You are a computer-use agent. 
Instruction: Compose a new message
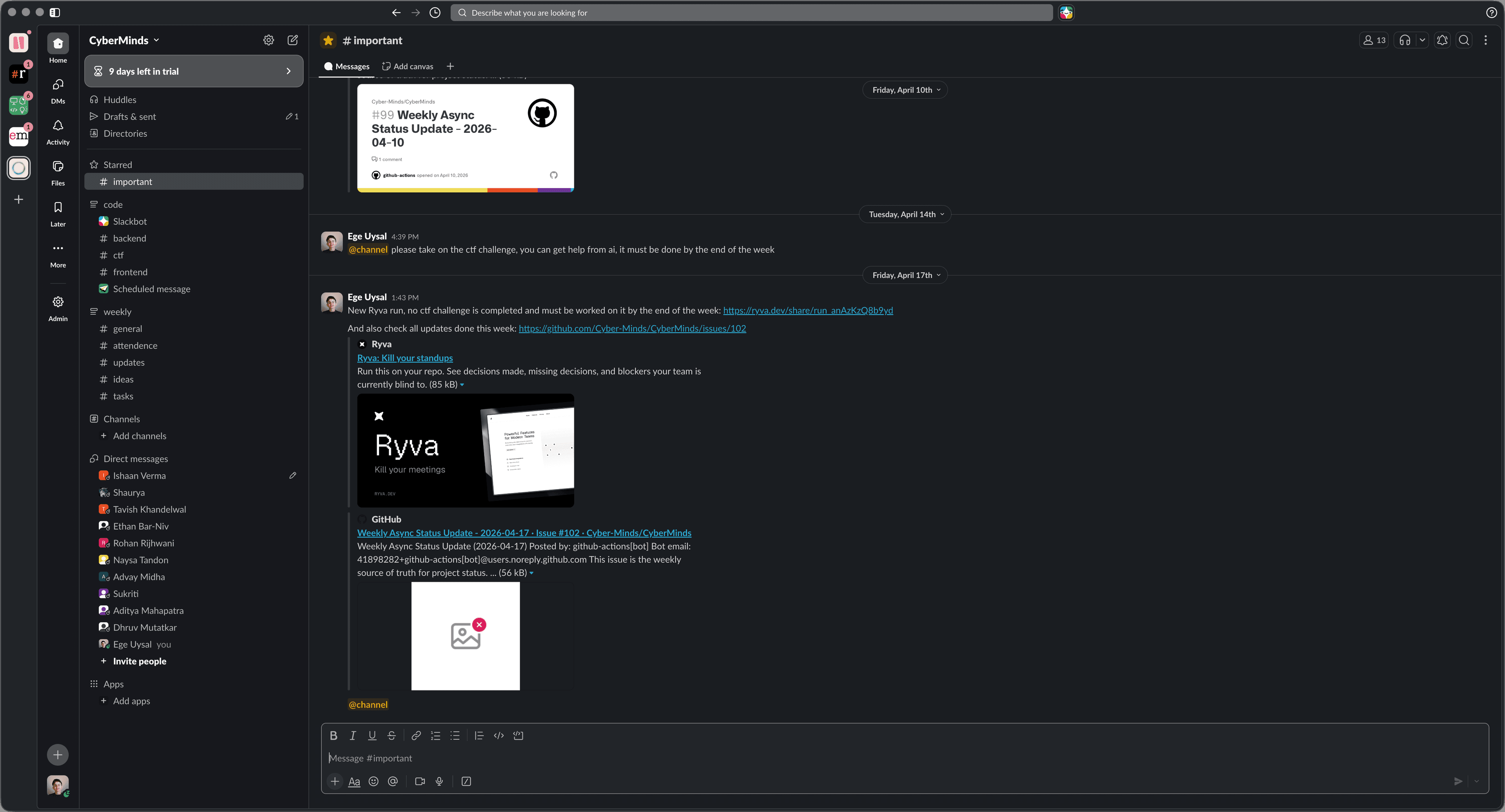click(293, 40)
